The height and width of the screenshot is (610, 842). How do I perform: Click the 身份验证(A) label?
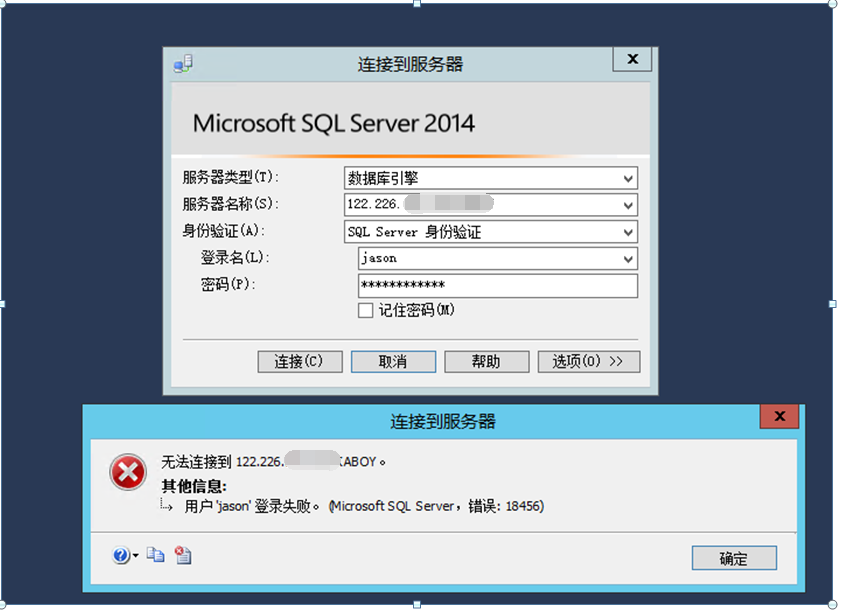click(224, 230)
